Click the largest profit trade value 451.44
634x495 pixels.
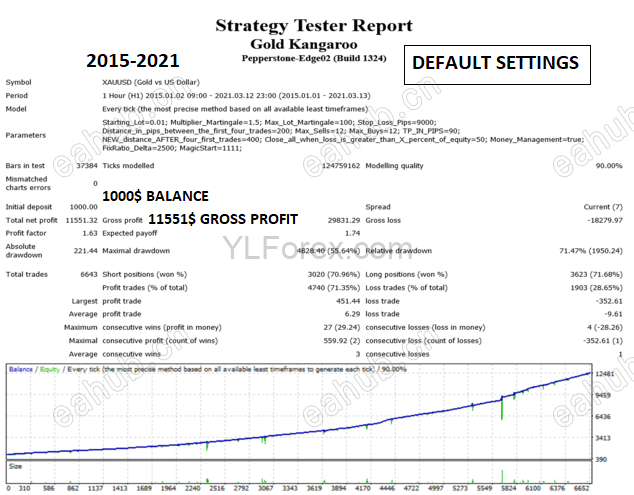click(348, 301)
